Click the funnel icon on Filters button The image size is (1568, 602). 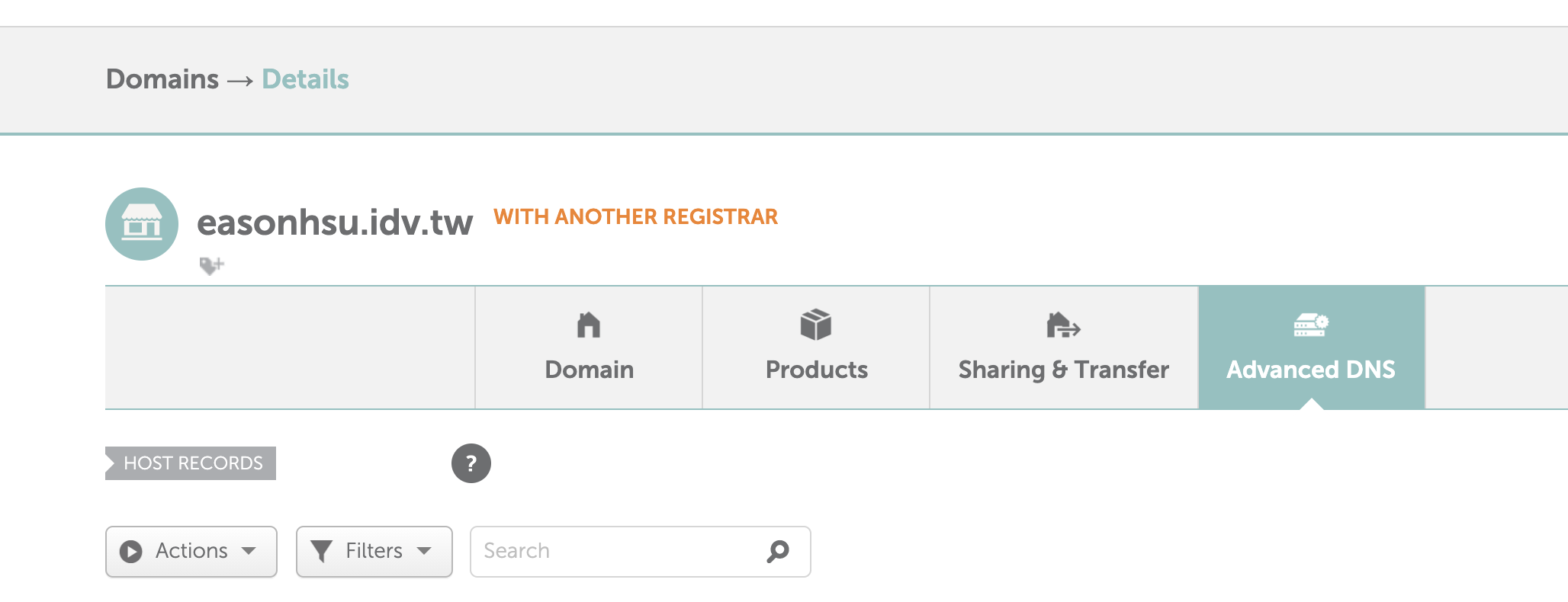[322, 551]
